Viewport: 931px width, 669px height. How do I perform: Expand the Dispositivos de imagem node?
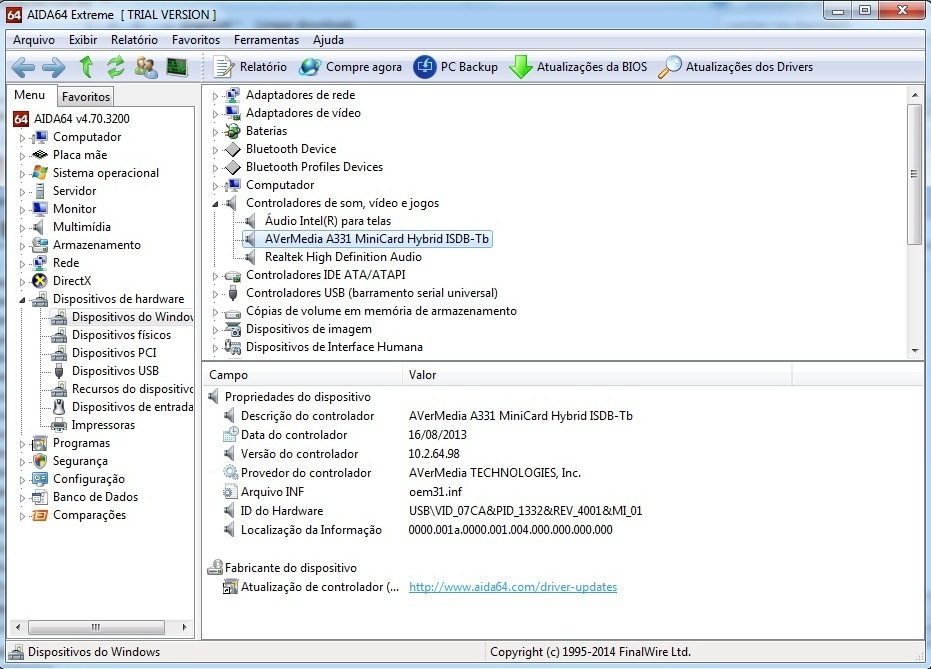[215, 329]
